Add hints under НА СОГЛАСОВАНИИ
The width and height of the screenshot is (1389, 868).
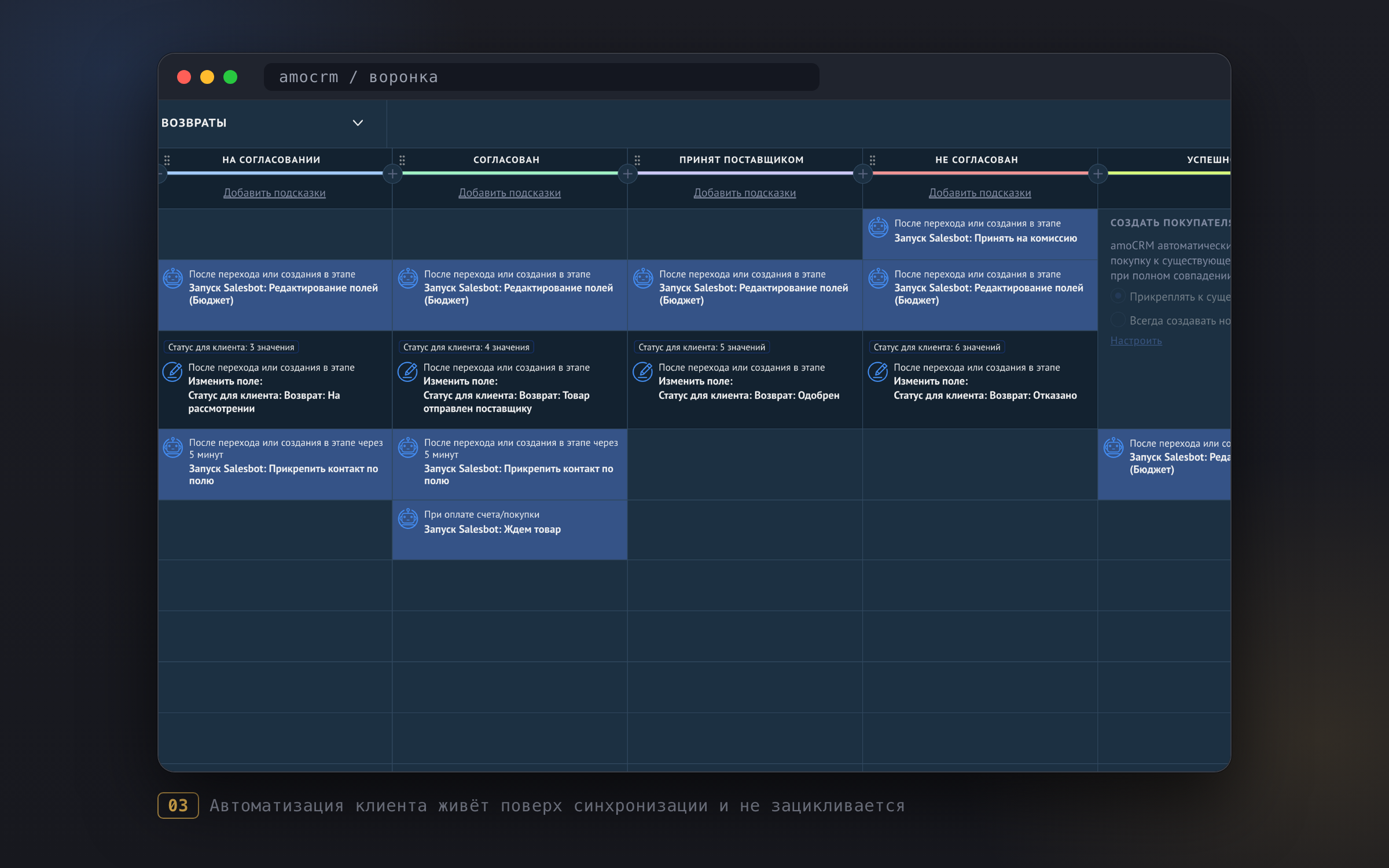(274, 193)
